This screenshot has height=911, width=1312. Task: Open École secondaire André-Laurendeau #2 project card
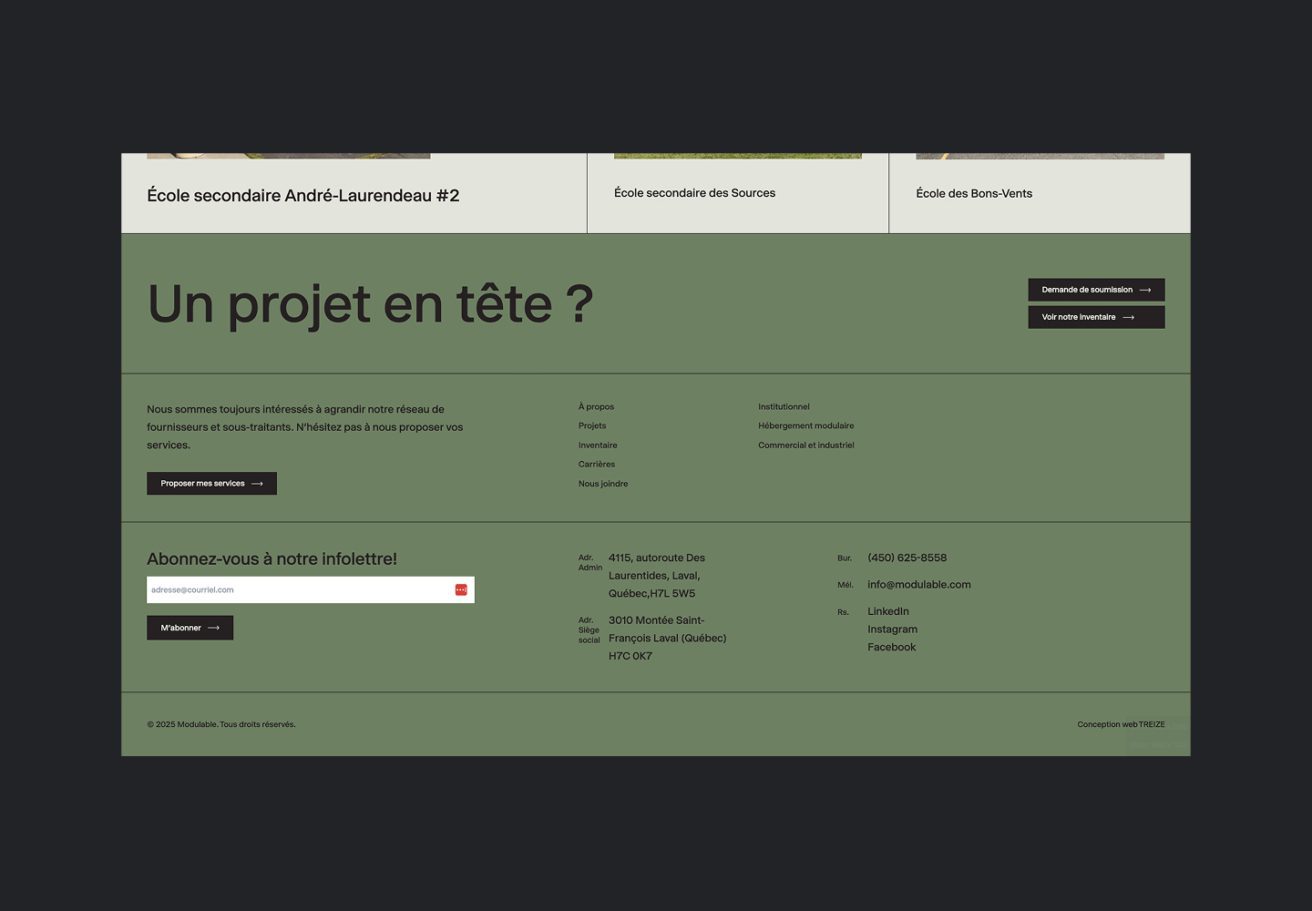point(303,196)
